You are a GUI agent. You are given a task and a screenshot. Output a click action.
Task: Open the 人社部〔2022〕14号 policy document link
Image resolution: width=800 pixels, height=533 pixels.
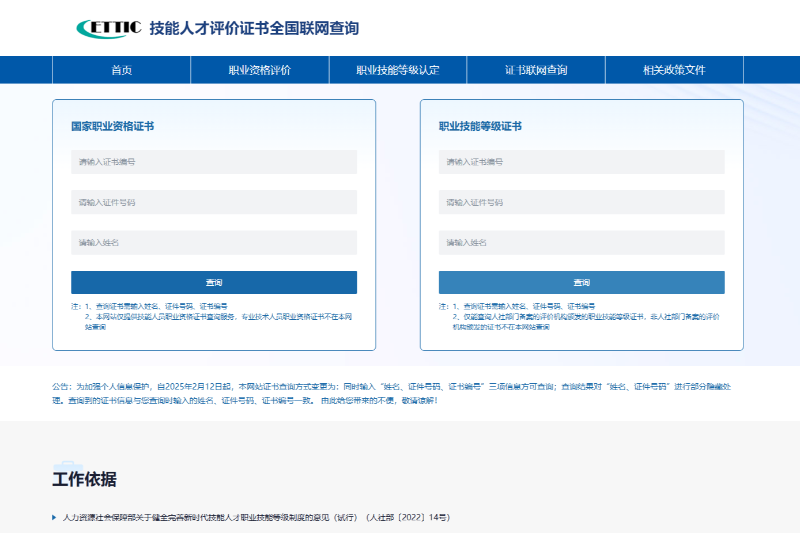(256, 517)
